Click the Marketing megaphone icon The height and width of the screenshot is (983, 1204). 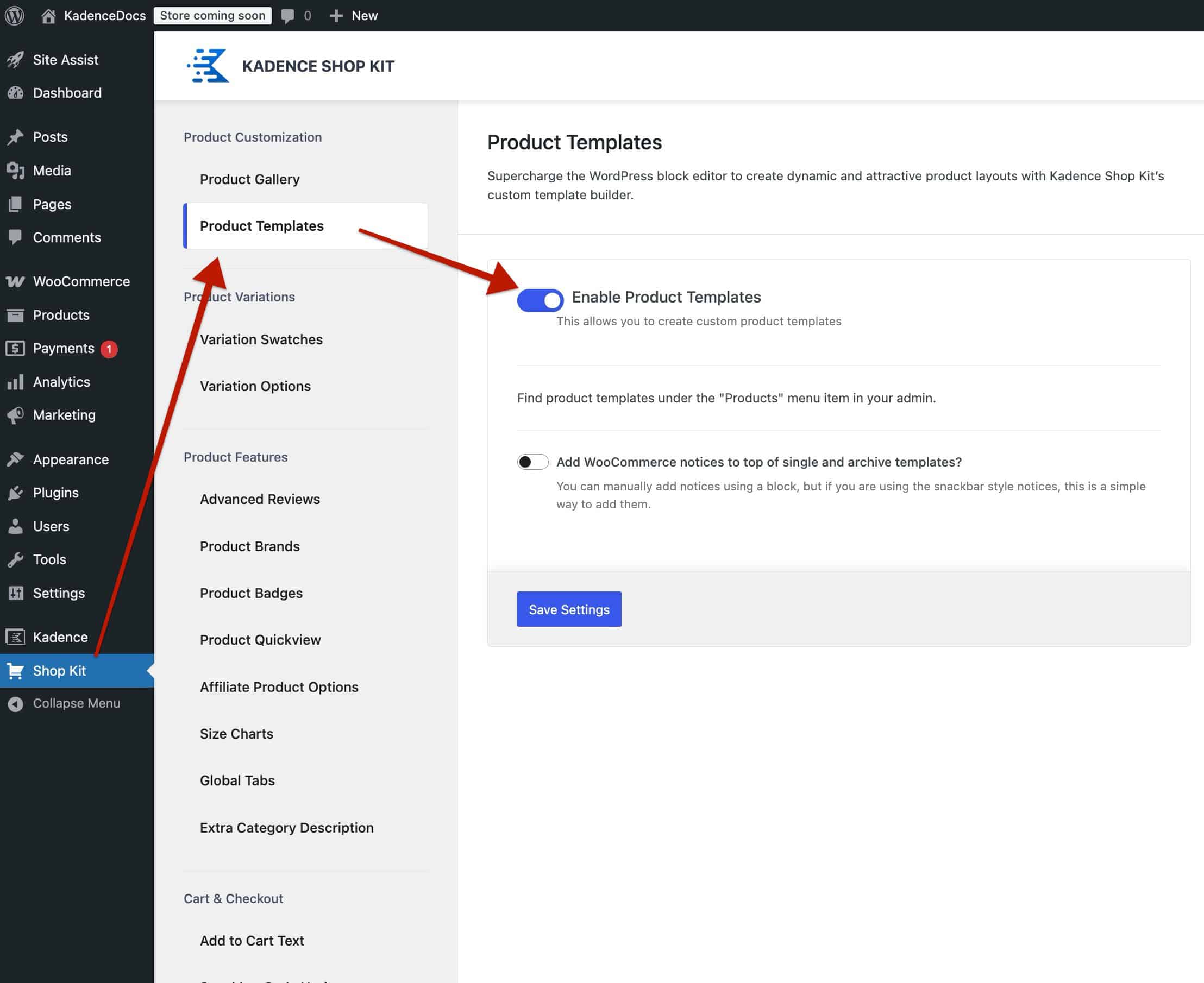pos(15,415)
